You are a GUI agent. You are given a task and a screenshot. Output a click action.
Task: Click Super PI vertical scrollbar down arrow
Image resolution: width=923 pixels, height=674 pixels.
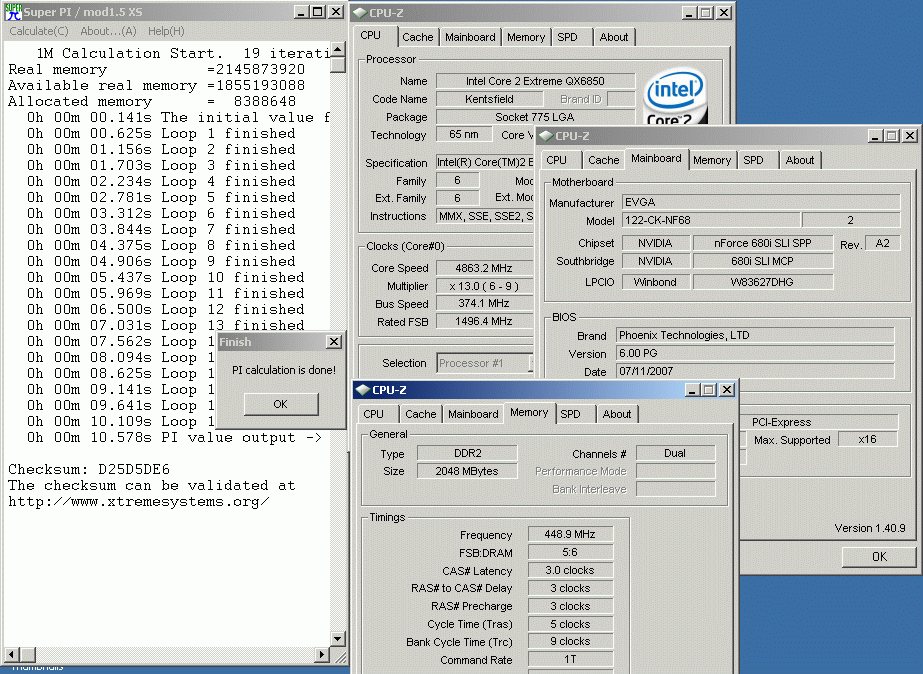(x=337, y=639)
